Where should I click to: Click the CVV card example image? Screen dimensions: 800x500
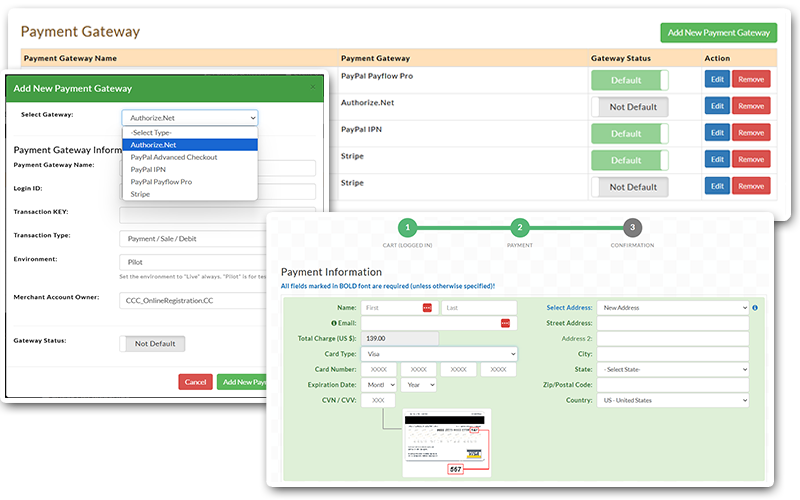[446, 441]
